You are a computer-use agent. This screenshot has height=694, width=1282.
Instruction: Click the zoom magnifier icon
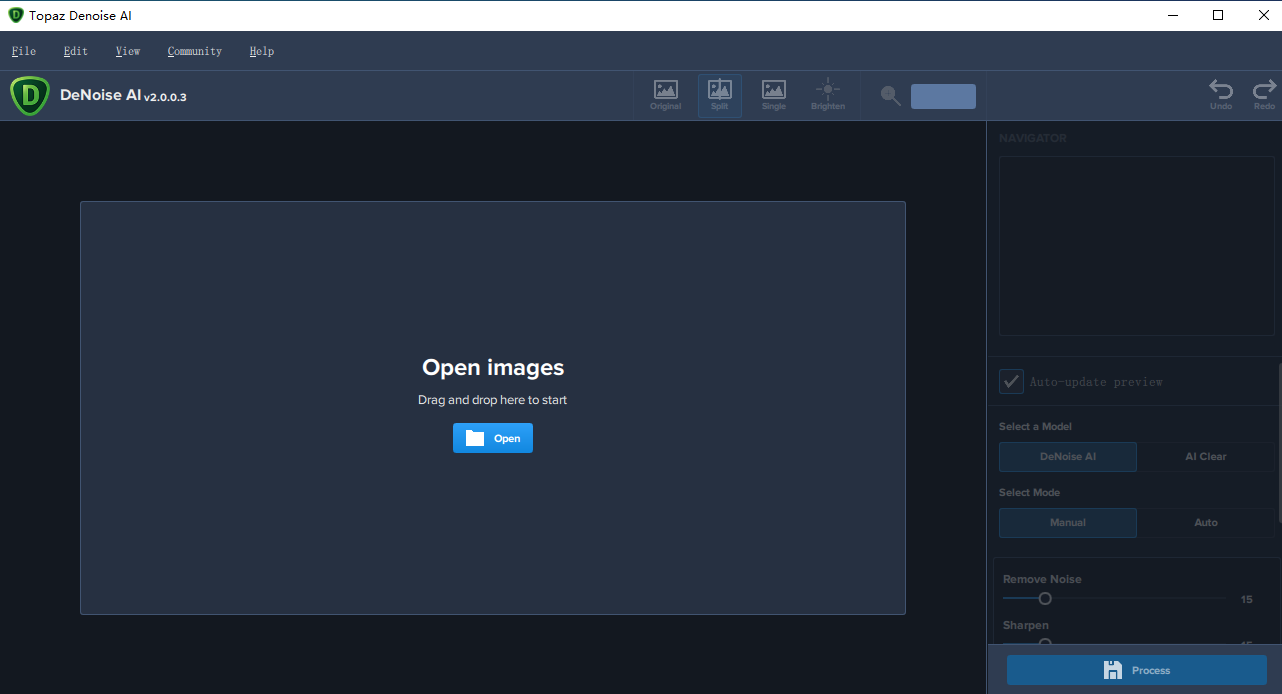891,96
